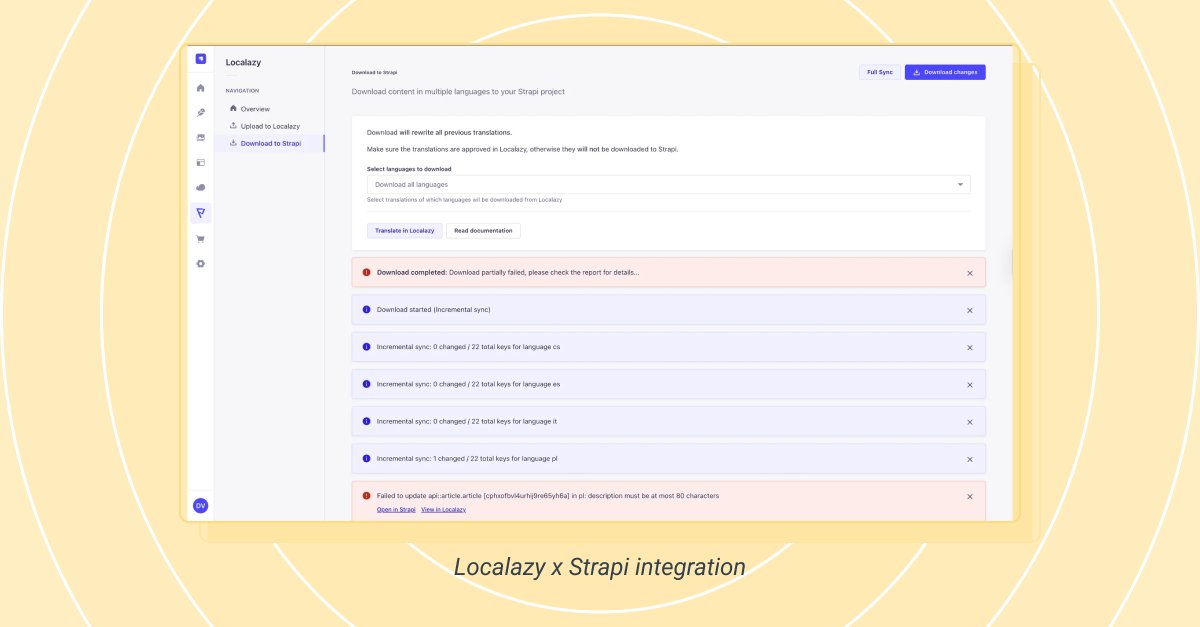
Task: Open the Settings gear icon
Action: click(x=201, y=264)
